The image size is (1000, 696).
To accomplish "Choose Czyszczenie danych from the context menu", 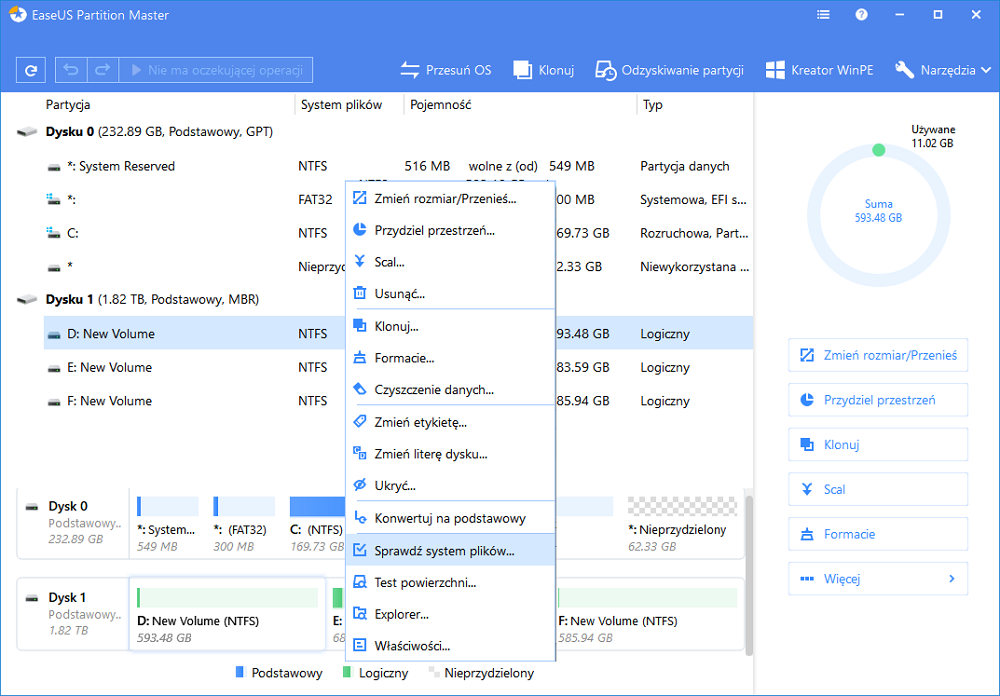I will pyautogui.click(x=450, y=389).
